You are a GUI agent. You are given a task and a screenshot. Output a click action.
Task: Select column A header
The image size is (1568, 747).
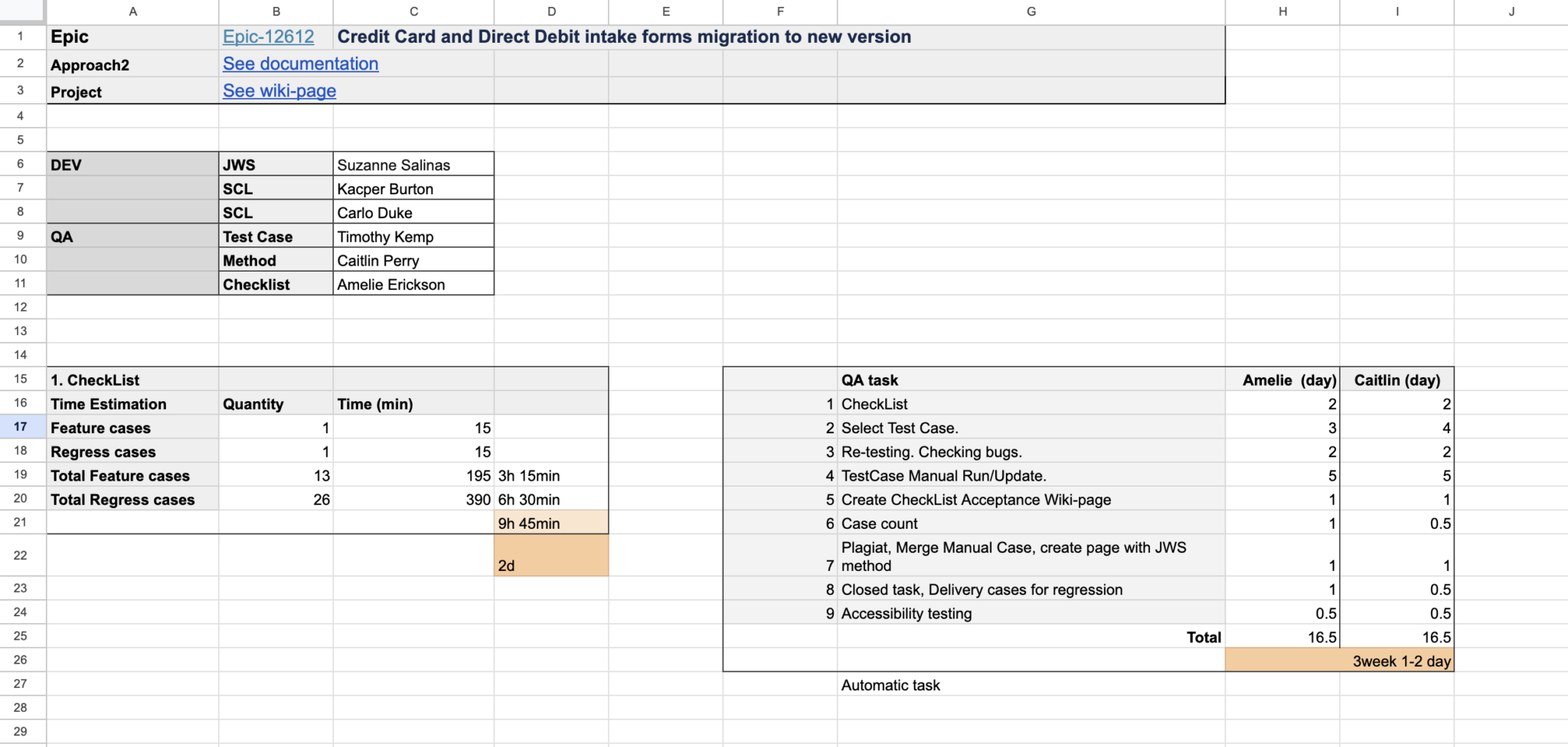click(x=132, y=11)
